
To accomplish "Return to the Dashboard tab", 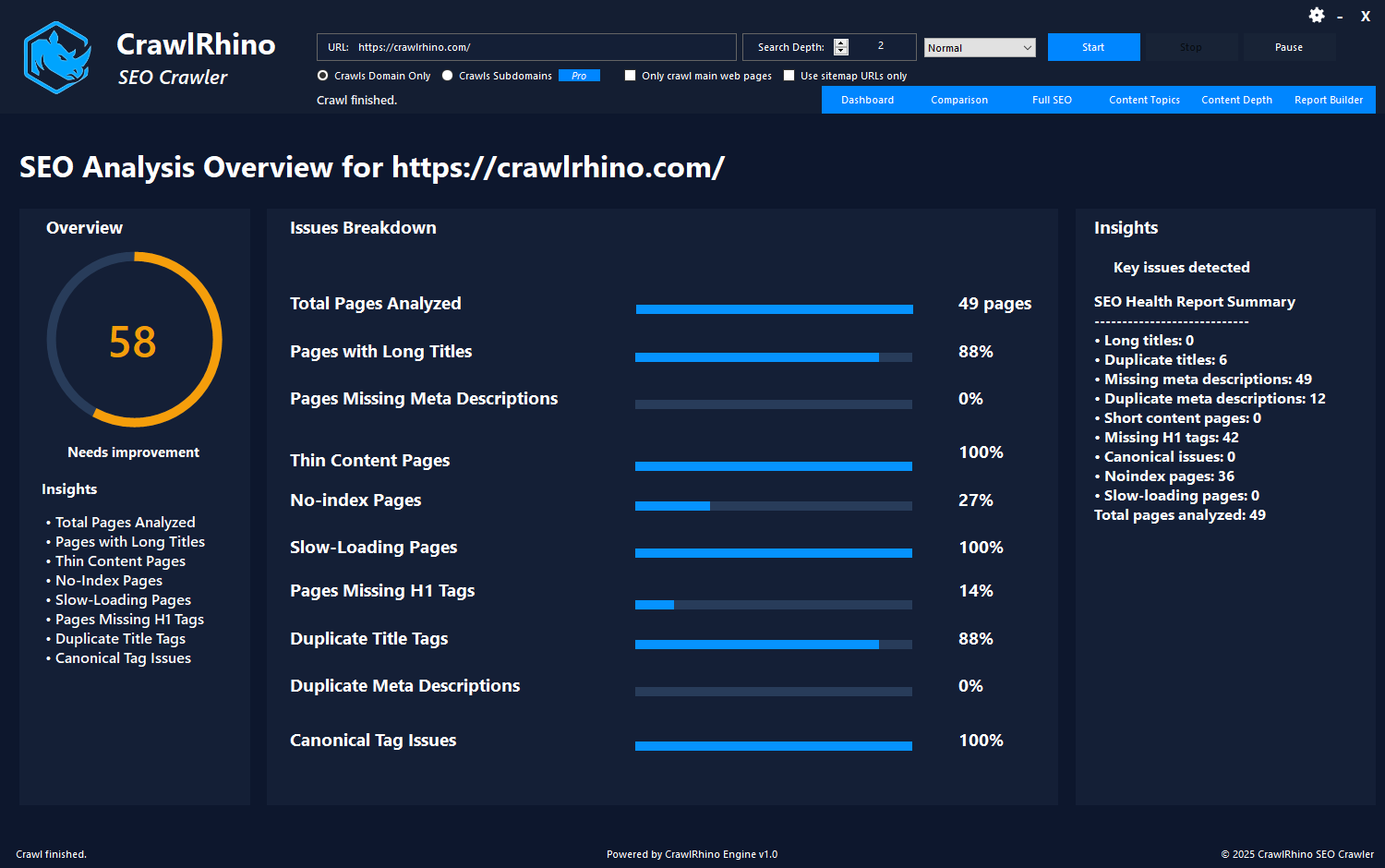I will (x=867, y=100).
